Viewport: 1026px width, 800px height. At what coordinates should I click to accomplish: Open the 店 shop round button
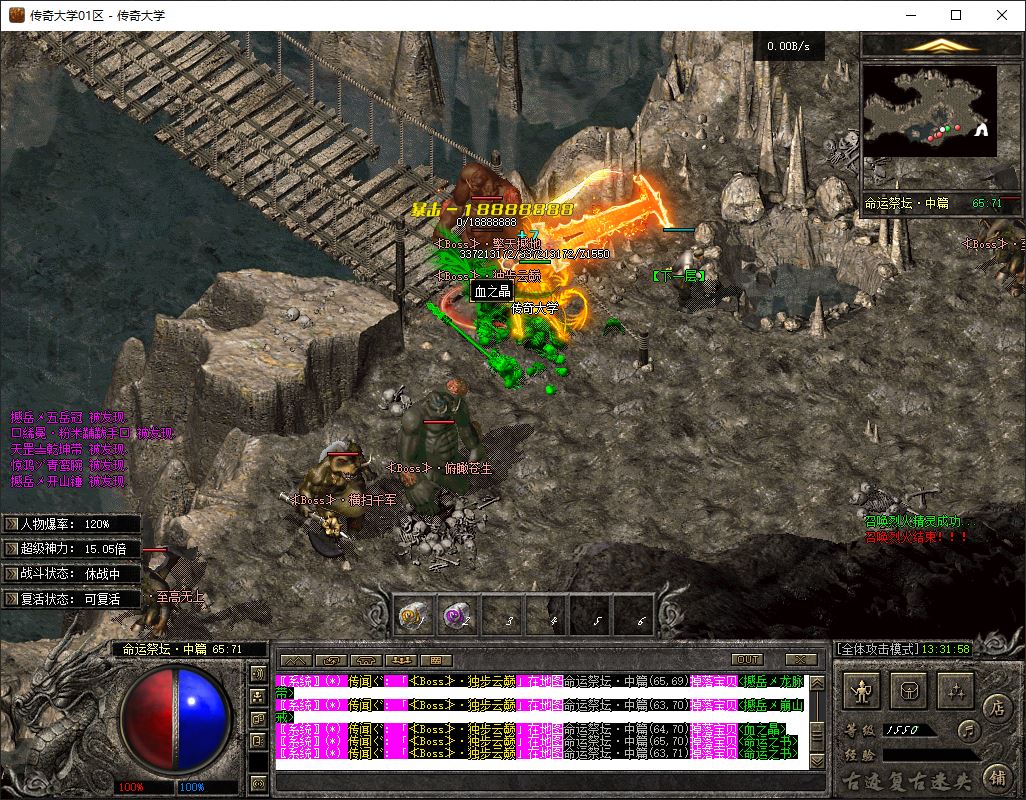[x=997, y=707]
